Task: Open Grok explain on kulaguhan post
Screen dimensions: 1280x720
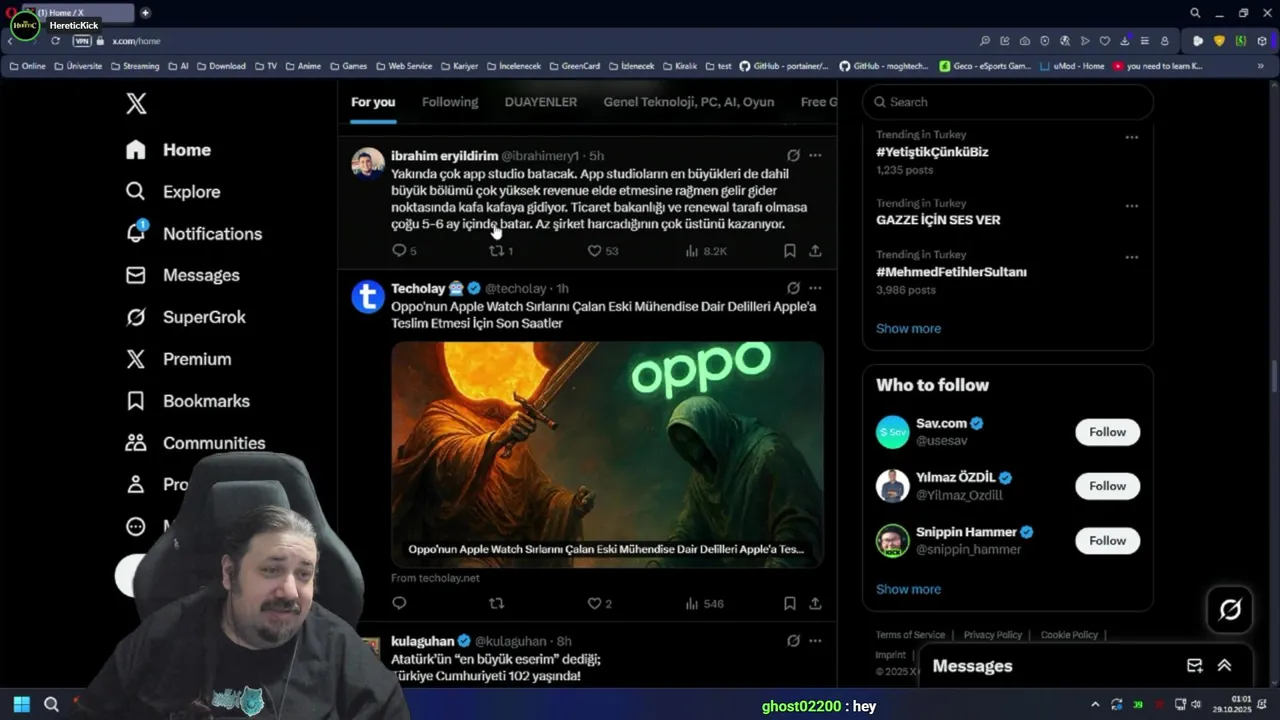Action: click(793, 640)
